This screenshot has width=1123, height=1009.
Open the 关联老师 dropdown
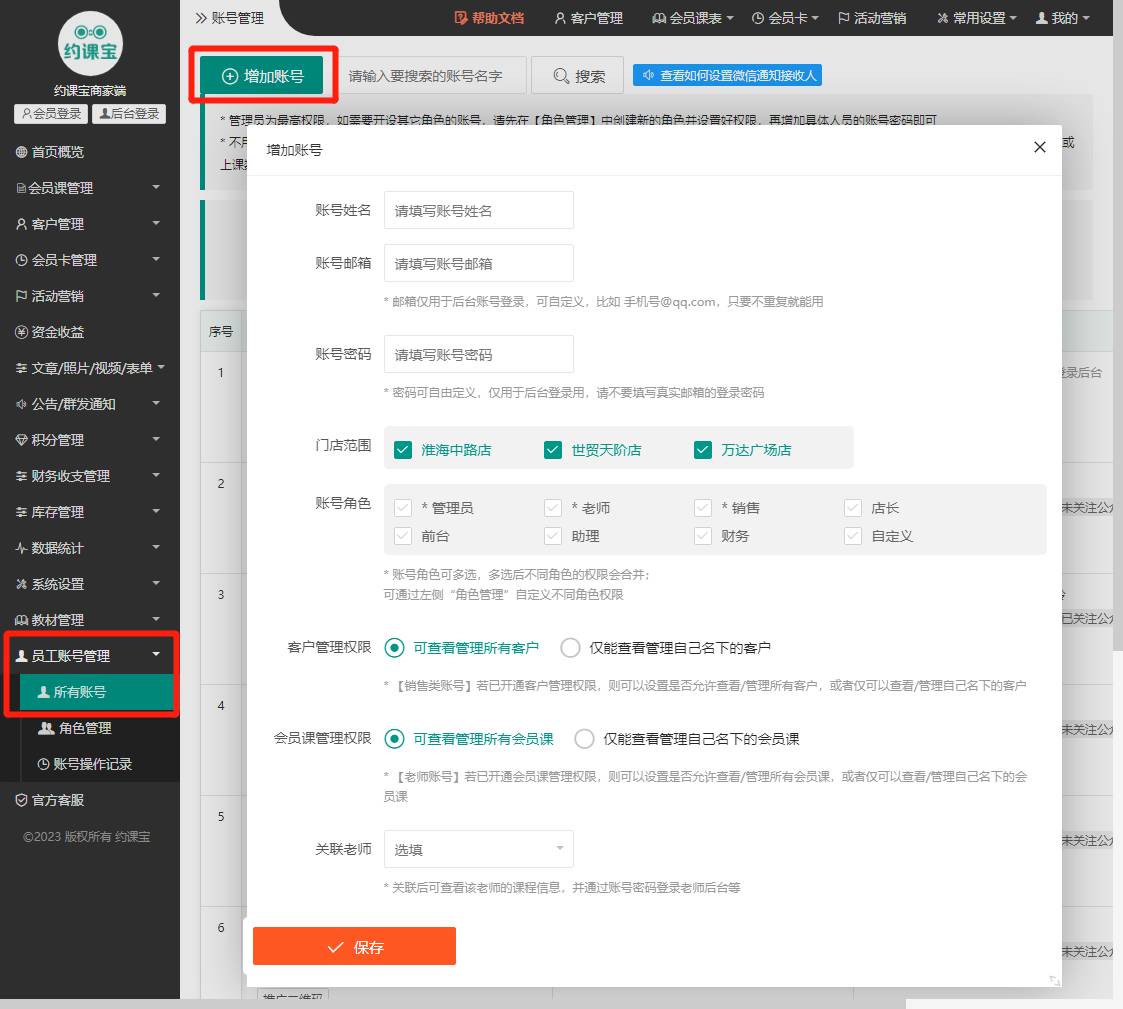pos(478,849)
